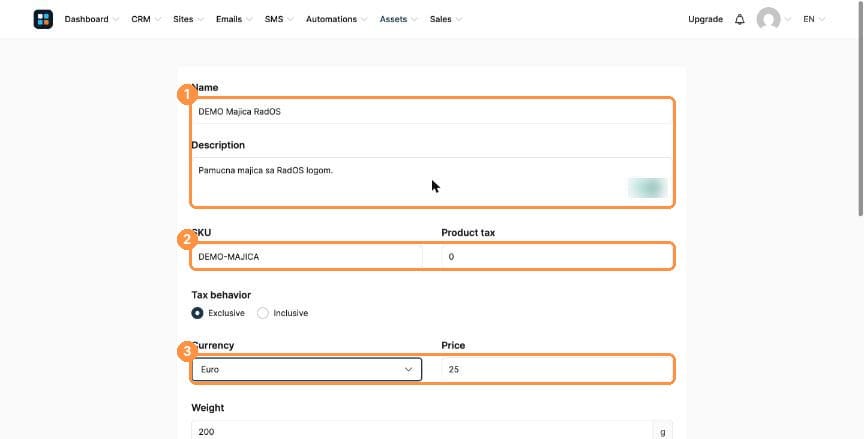Click the page vertical scrollbar
The height and width of the screenshot is (439, 864).
861,107
